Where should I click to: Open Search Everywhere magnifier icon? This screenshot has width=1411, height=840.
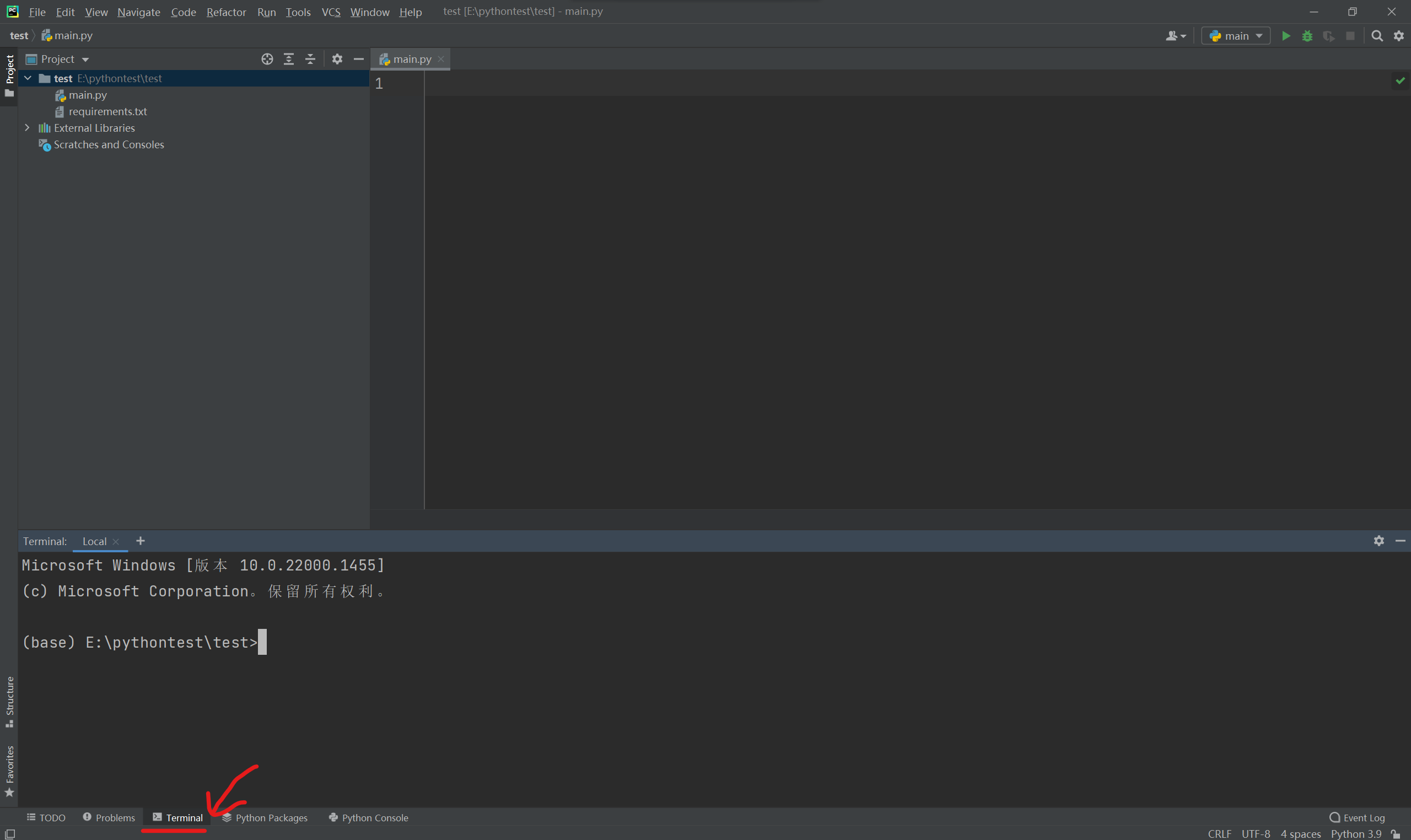(x=1377, y=36)
